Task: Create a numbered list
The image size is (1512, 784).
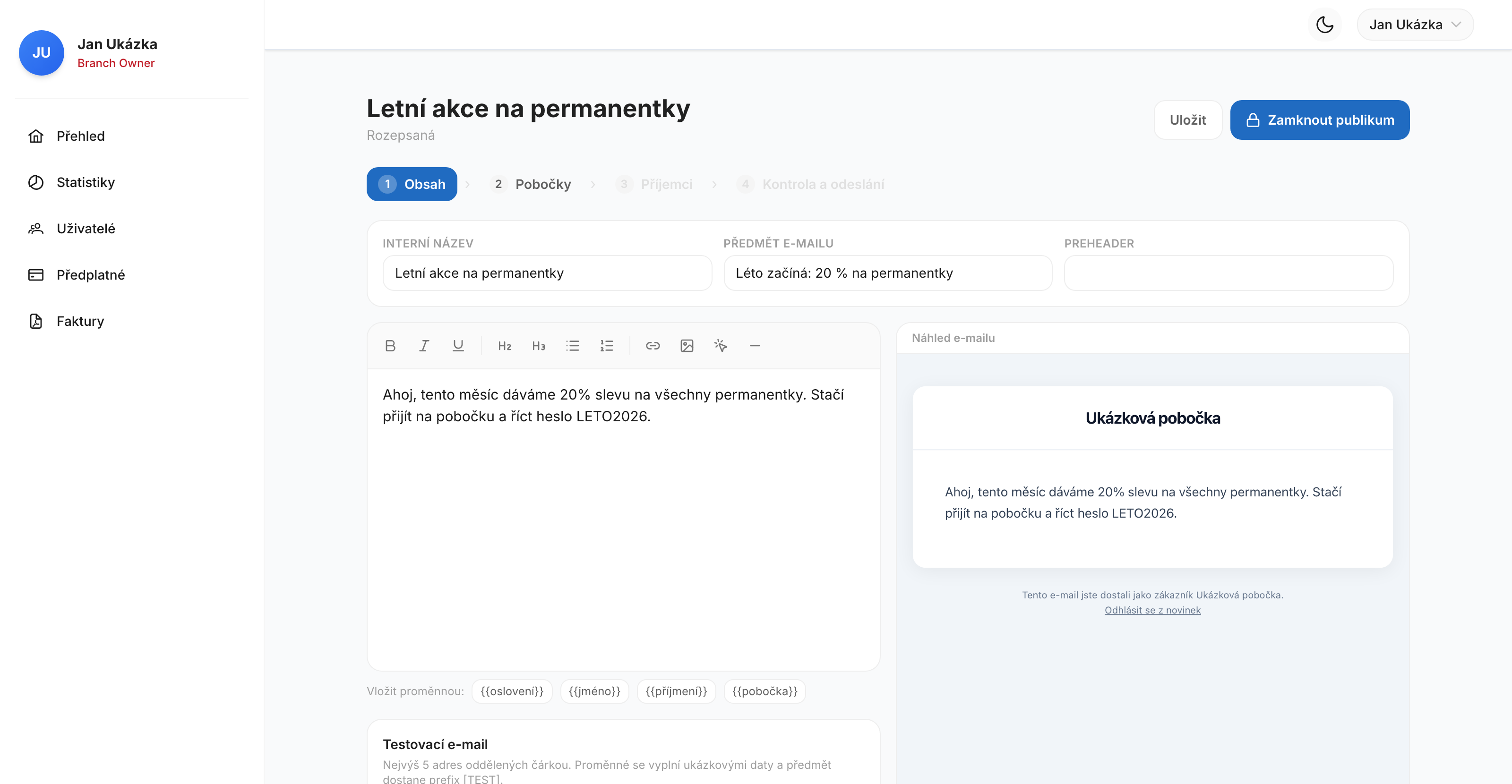Action: pyautogui.click(x=606, y=346)
